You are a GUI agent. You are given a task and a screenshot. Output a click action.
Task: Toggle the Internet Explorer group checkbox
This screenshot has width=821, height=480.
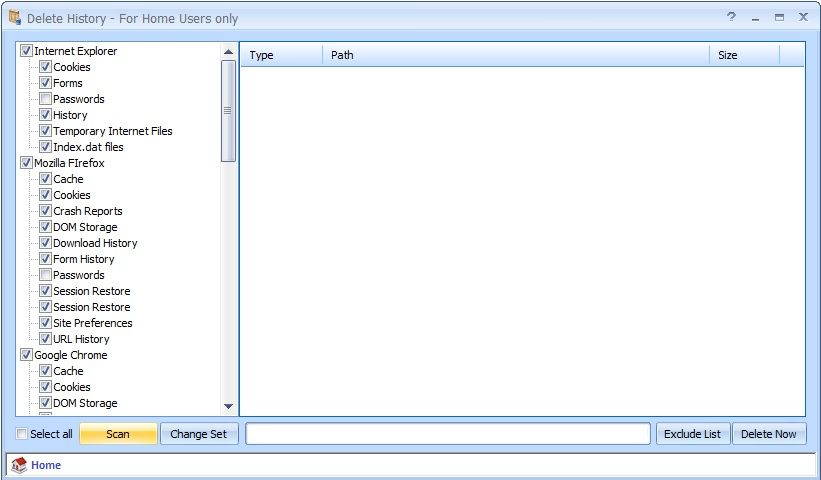tap(26, 51)
